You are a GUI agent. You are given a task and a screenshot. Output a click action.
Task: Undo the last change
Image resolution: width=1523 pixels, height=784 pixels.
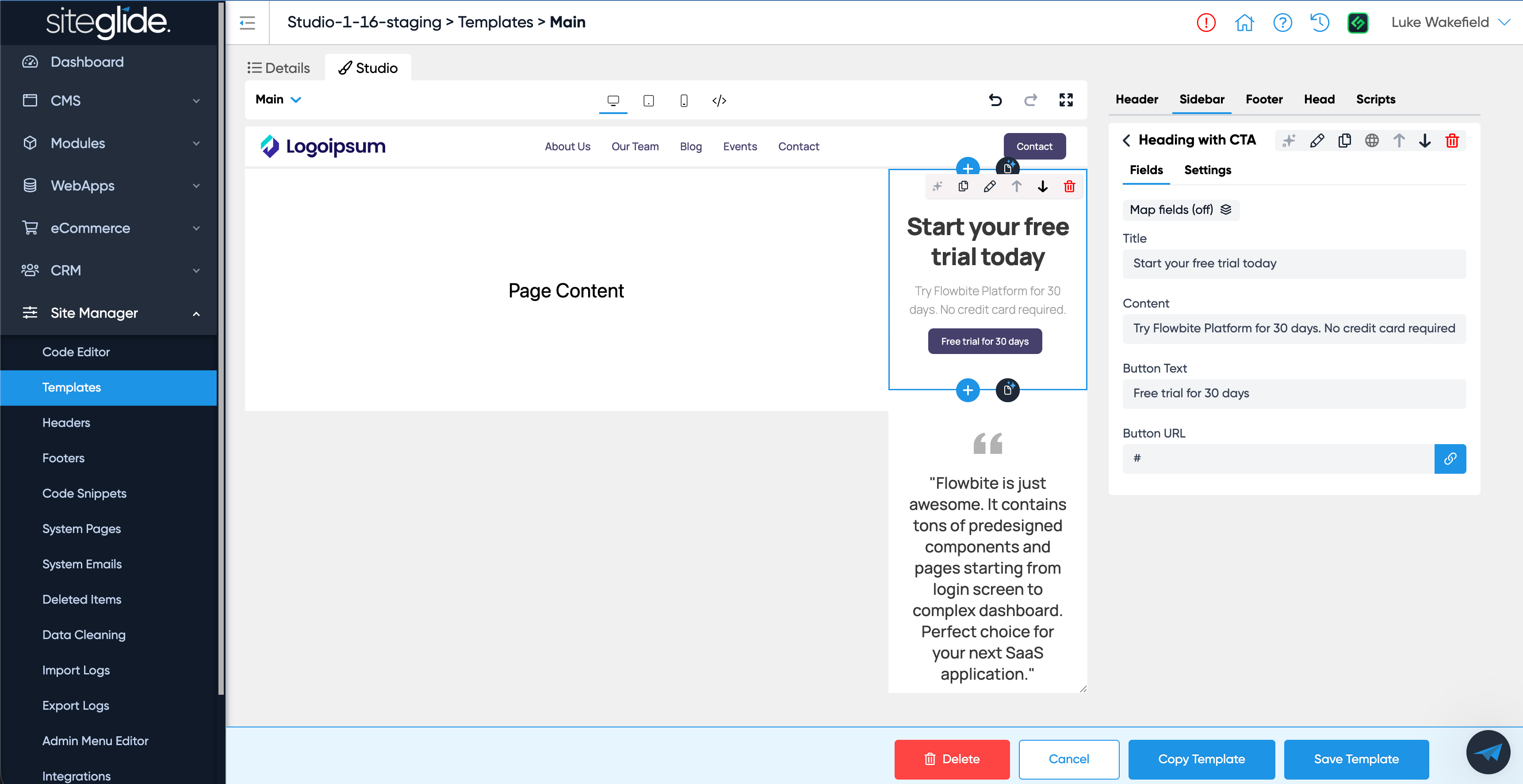pyautogui.click(x=995, y=100)
